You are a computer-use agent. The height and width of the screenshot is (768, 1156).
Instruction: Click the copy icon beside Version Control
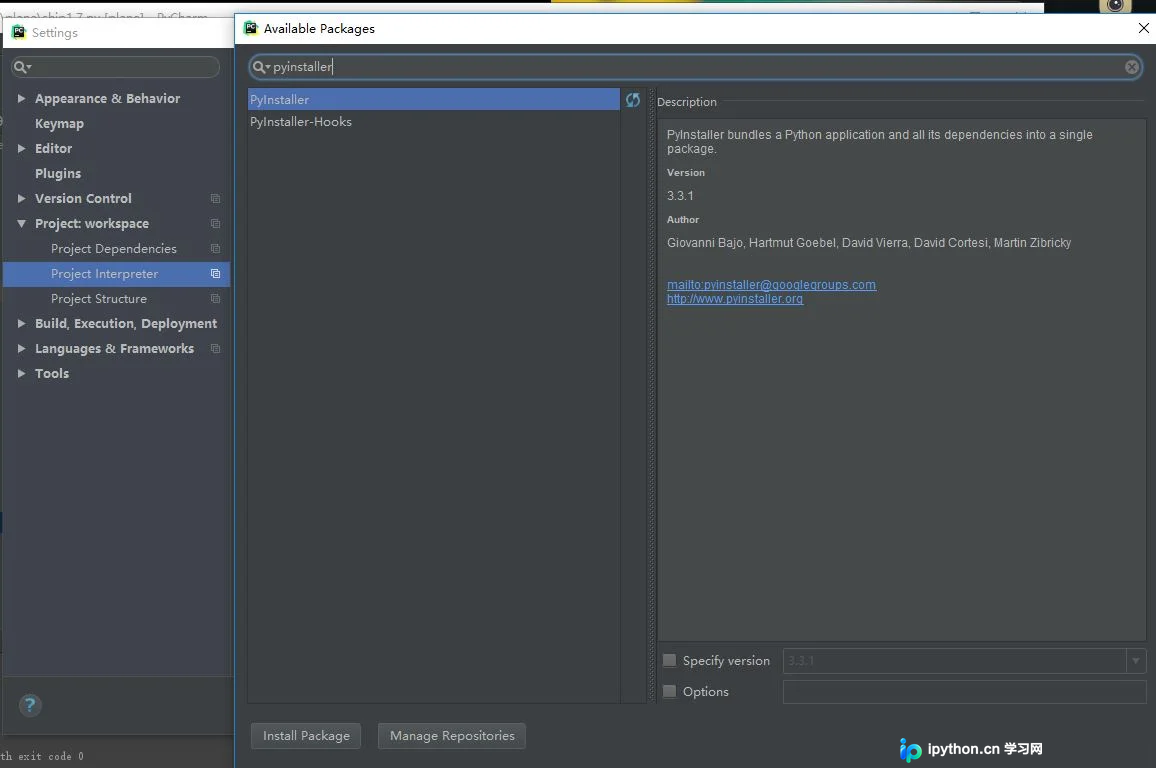215,198
